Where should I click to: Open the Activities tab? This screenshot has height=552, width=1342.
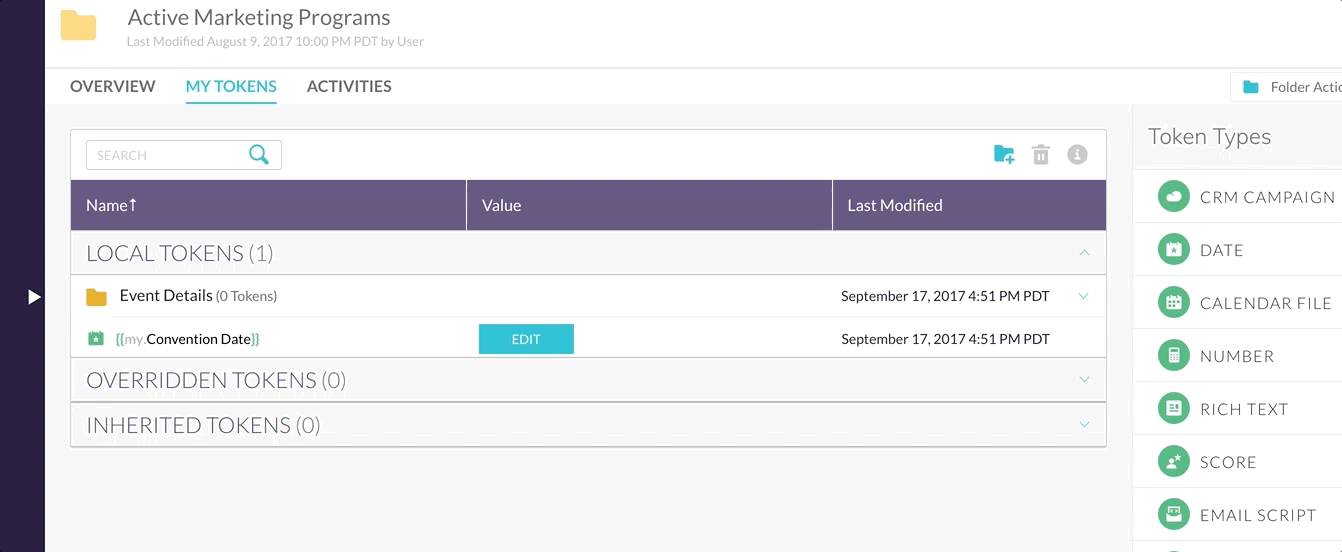(x=349, y=86)
